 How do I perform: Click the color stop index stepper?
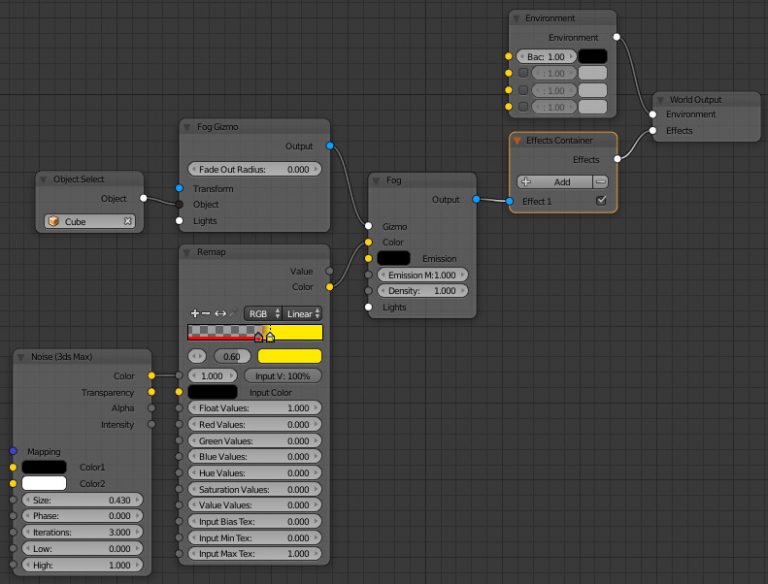[197, 356]
